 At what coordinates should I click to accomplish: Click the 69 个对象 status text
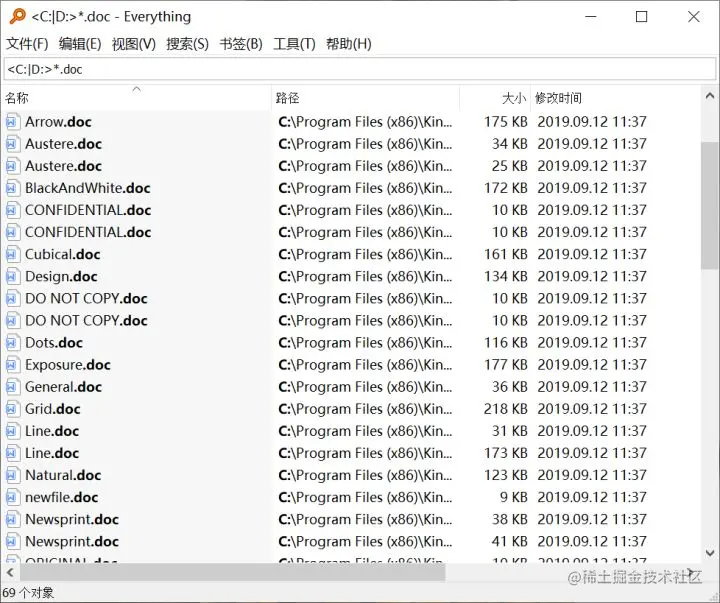coord(28,593)
